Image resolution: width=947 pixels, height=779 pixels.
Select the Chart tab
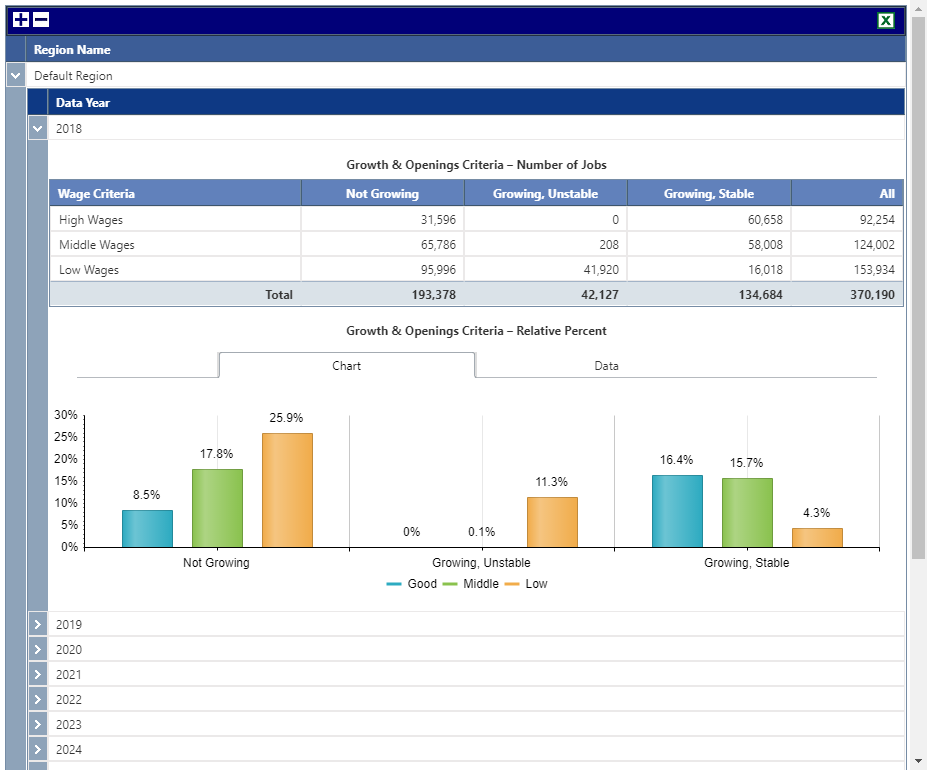[347, 366]
